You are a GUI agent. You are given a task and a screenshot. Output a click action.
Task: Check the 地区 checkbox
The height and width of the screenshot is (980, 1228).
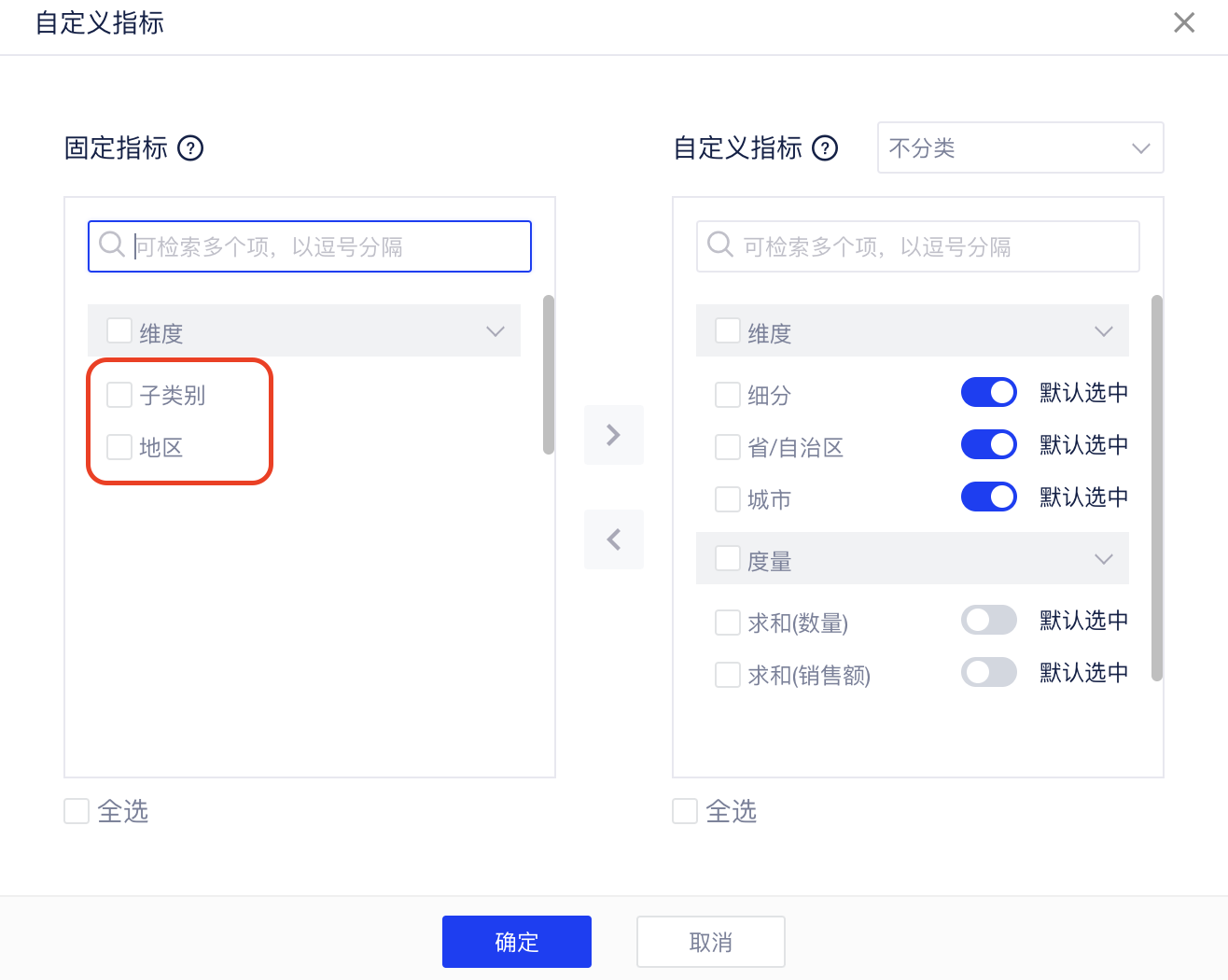[119, 447]
